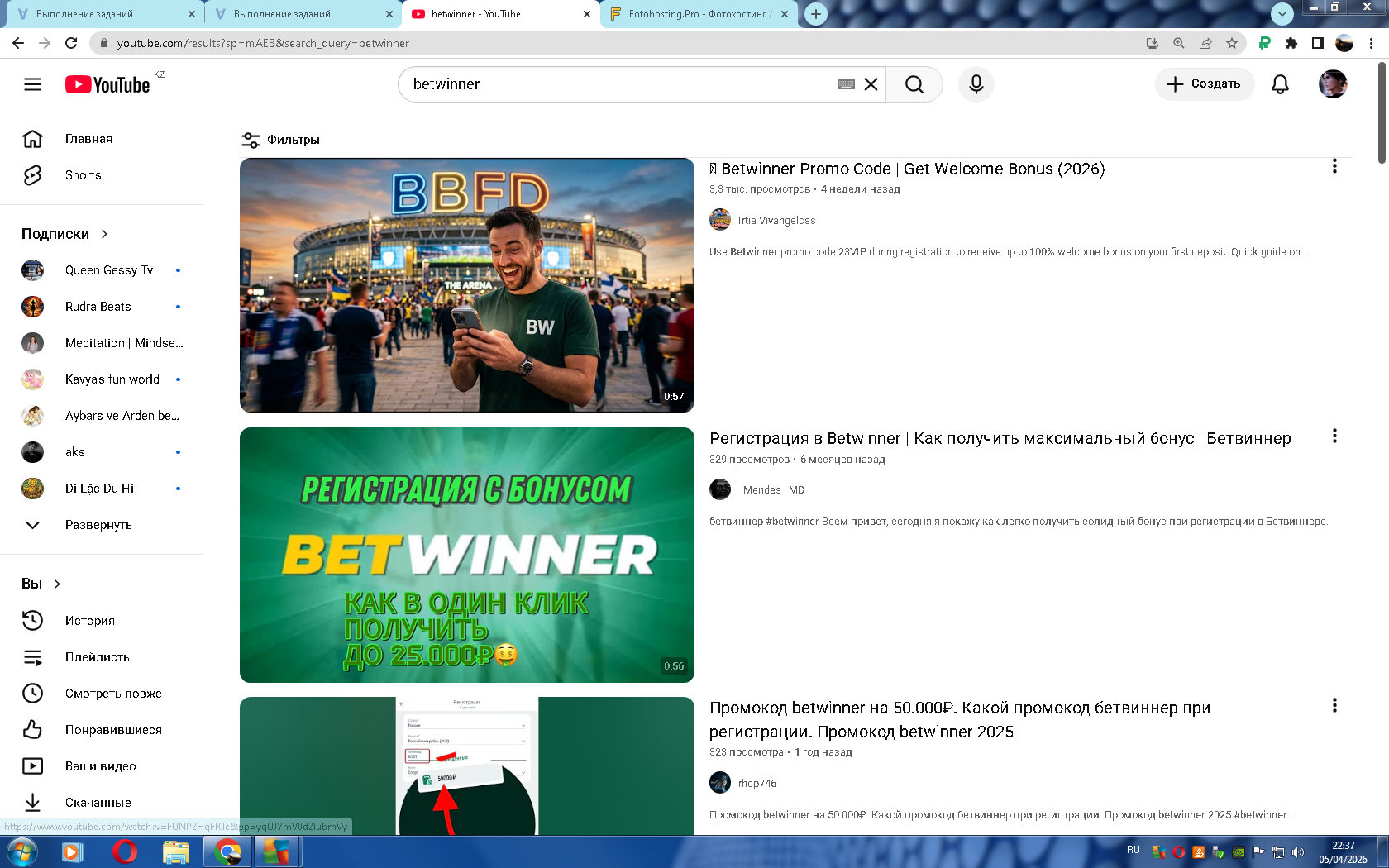Open Irtie Vivangeloss channel avatar
The image size is (1389, 868).
tap(720, 220)
